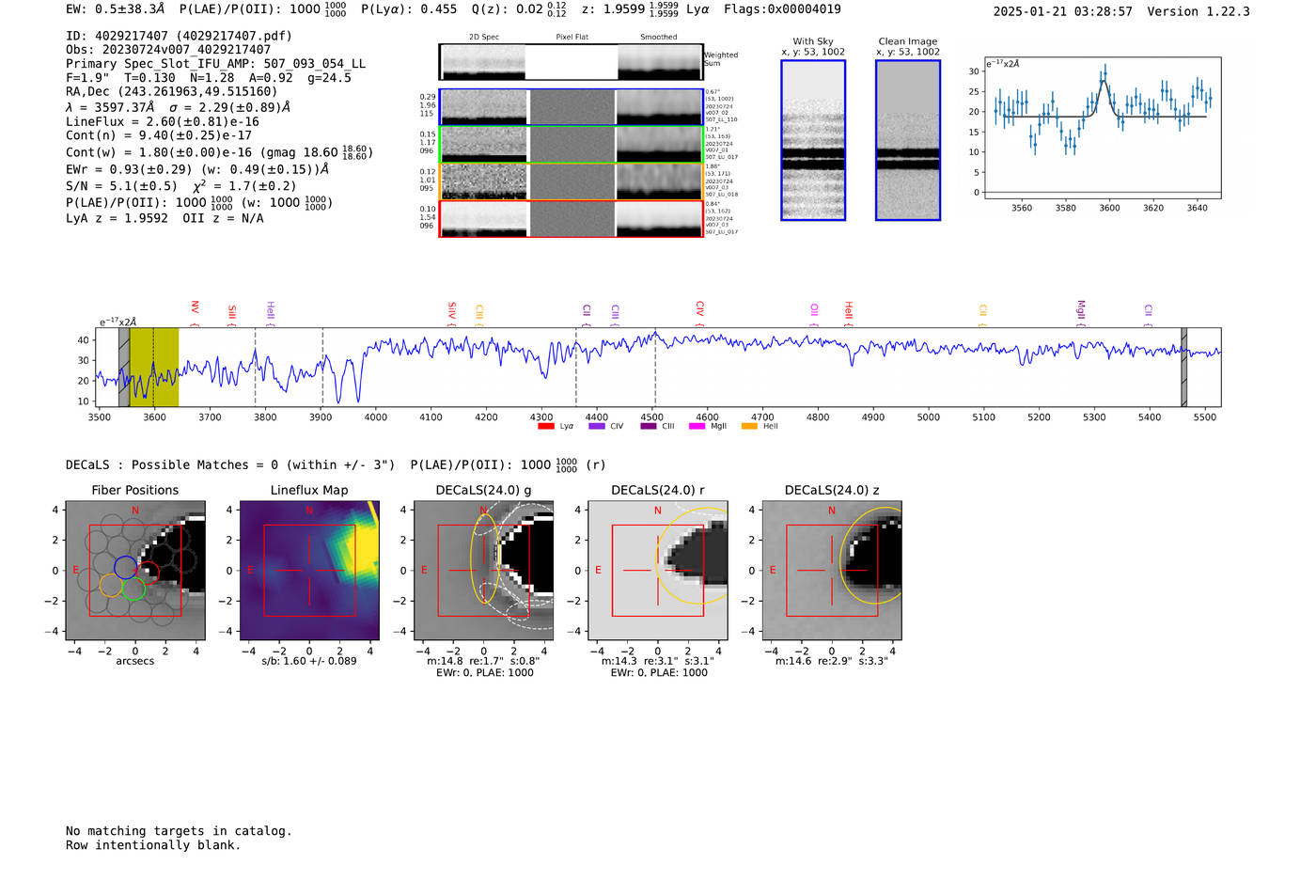Click the Obs: 20230724v007 line
This screenshot has height=896, width=1316.
coord(168,50)
